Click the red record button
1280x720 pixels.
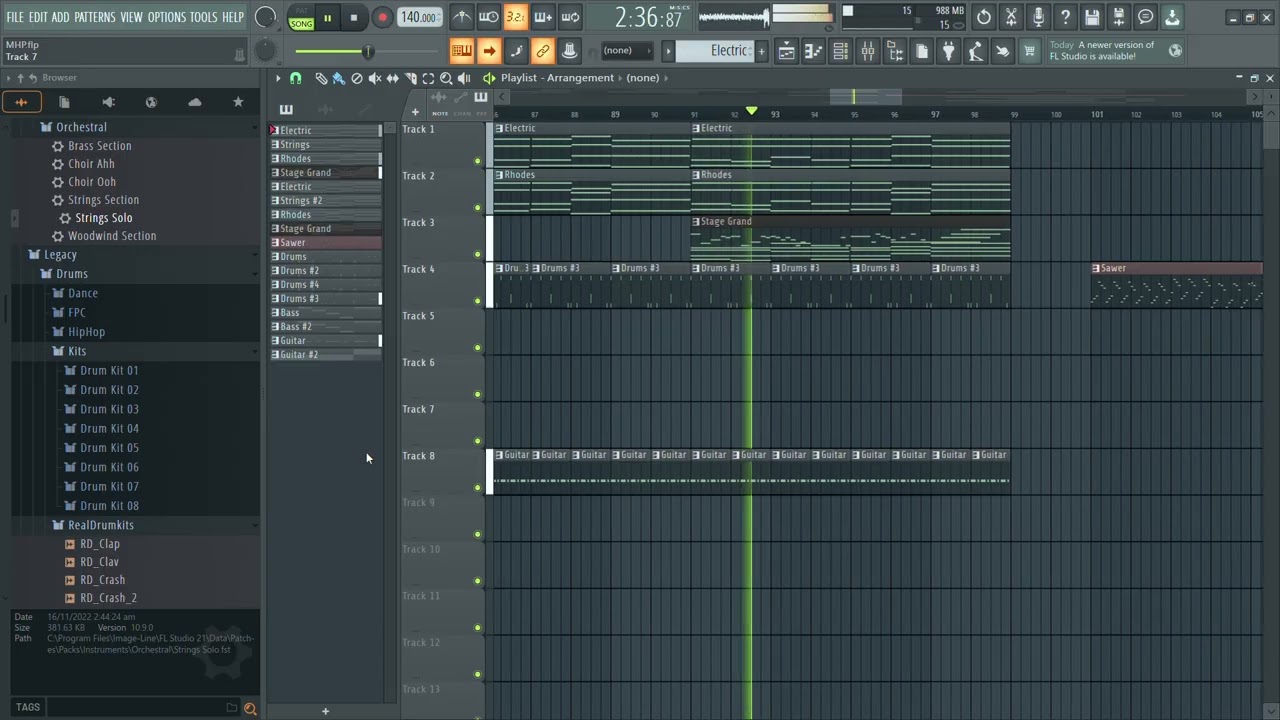pyautogui.click(x=382, y=18)
